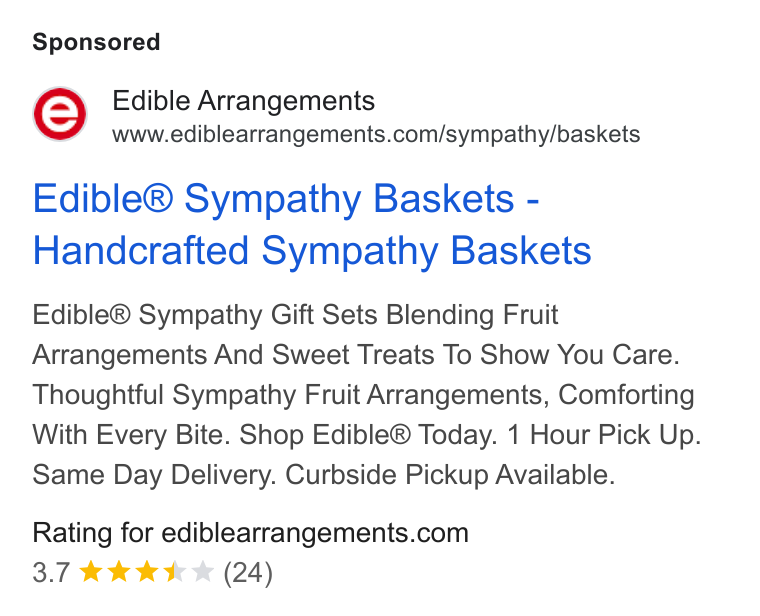Click the www.ediblearrangements.com/sympathy/baskets URL

[x=376, y=134]
